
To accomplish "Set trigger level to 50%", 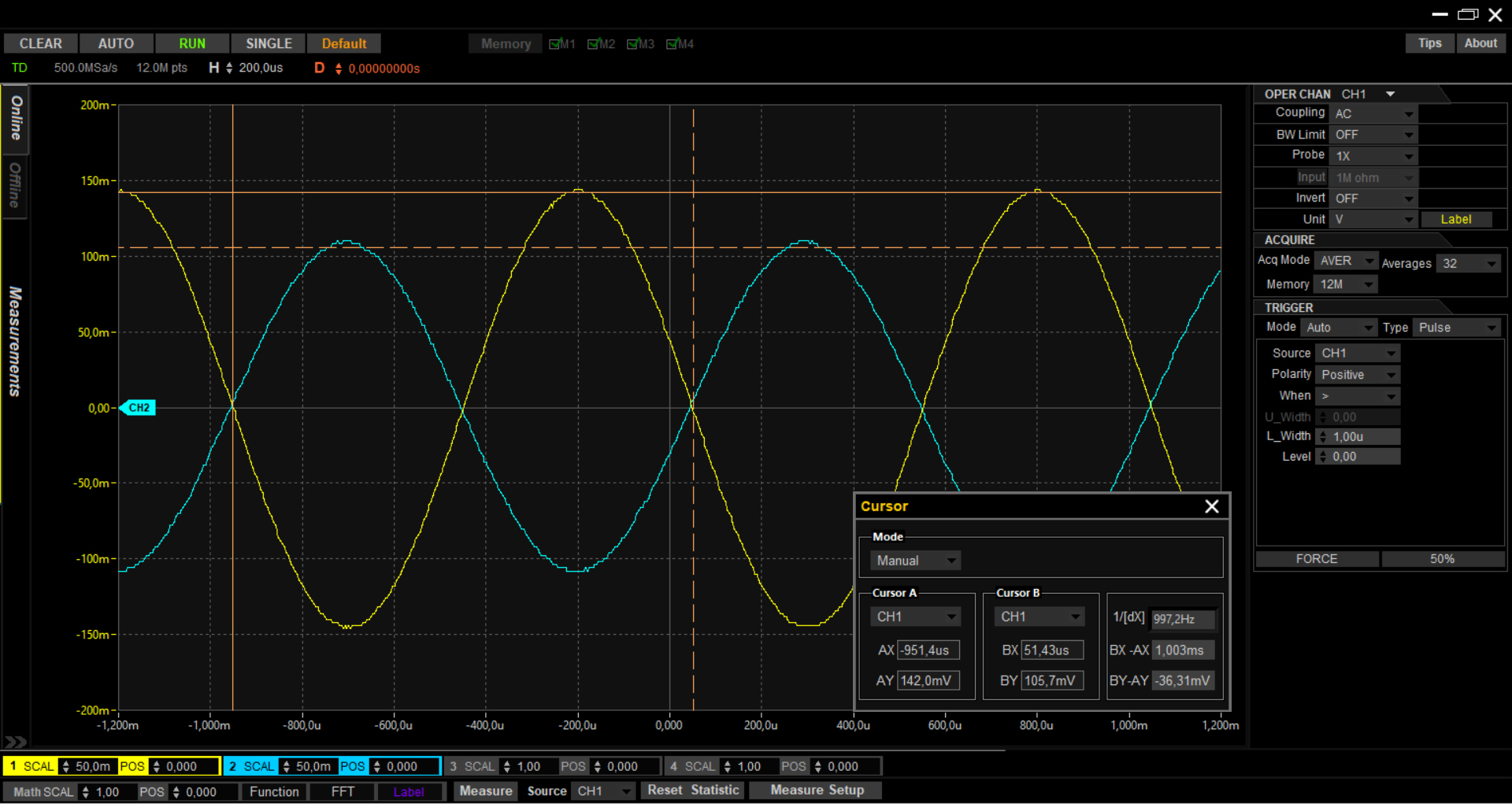I will tap(1442, 559).
